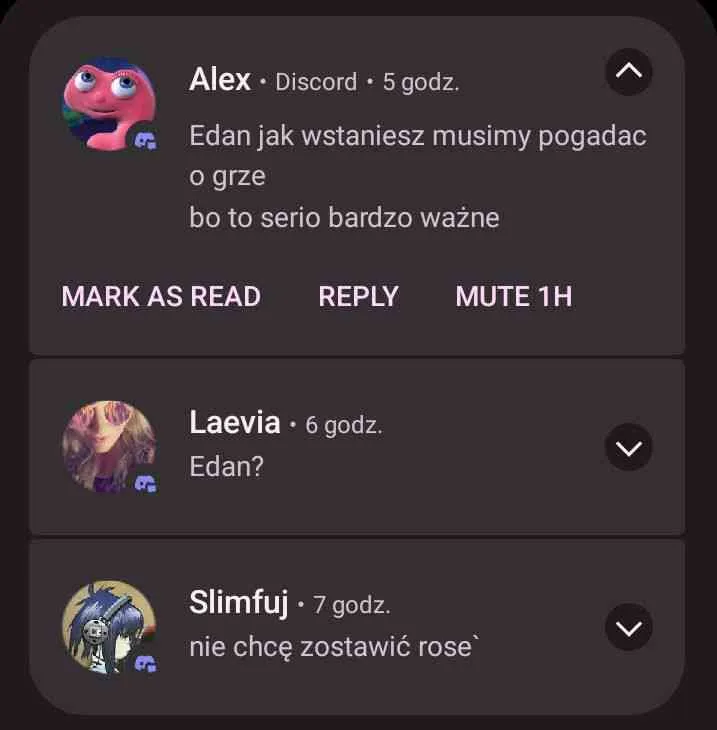The image size is (717, 730).
Task: Open Laevia's profile picture
Action: pos(109,447)
